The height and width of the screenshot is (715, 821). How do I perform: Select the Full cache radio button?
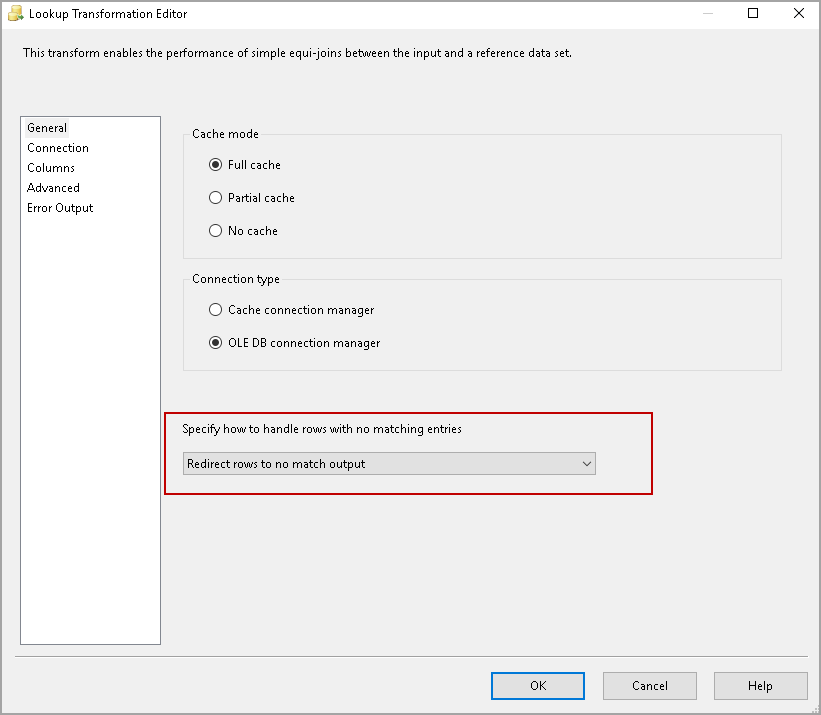(x=215, y=165)
